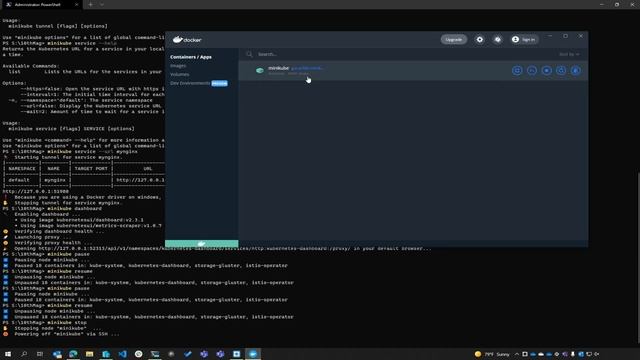Open File Explorer from taskbar
Image resolution: width=640 pixels, height=360 pixels.
89,354
